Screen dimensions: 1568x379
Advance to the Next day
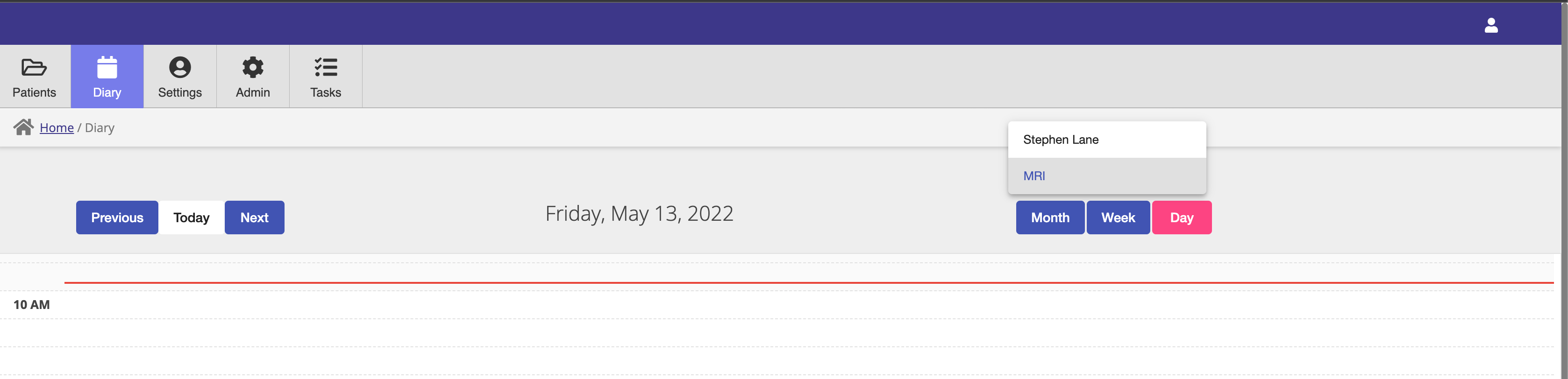coord(255,218)
